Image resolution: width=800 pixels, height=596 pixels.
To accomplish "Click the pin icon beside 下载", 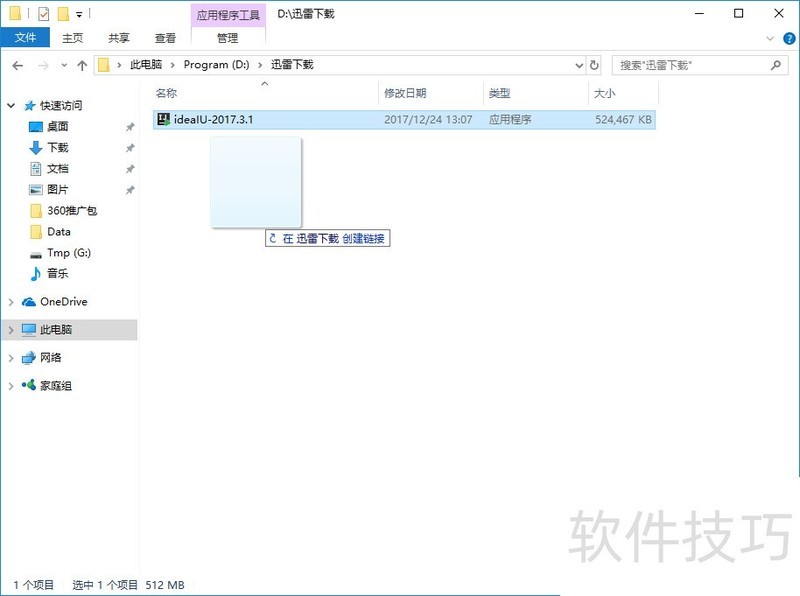I will pos(130,147).
